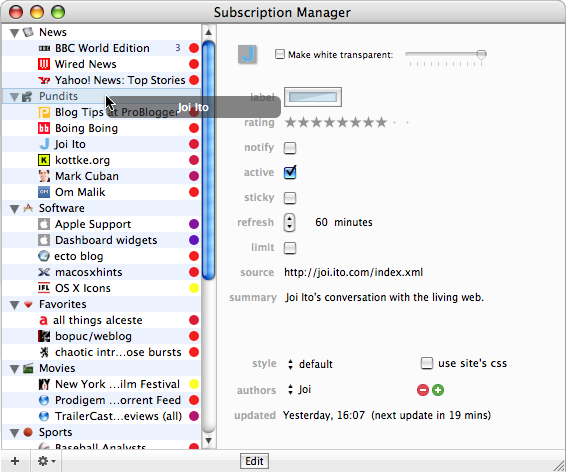Click the red status dot for Wired News
The height and width of the screenshot is (472, 566).
[194, 64]
